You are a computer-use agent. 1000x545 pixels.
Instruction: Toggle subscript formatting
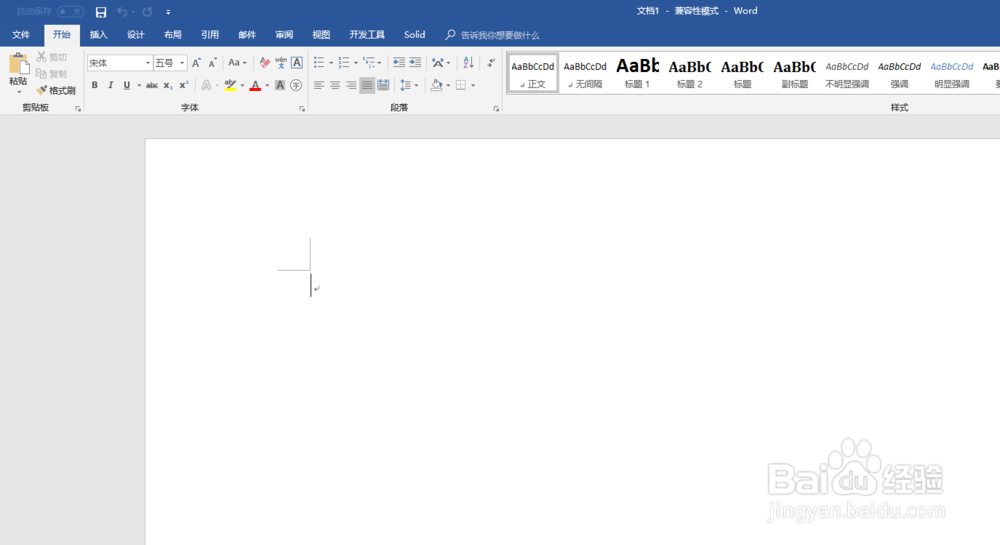click(168, 85)
